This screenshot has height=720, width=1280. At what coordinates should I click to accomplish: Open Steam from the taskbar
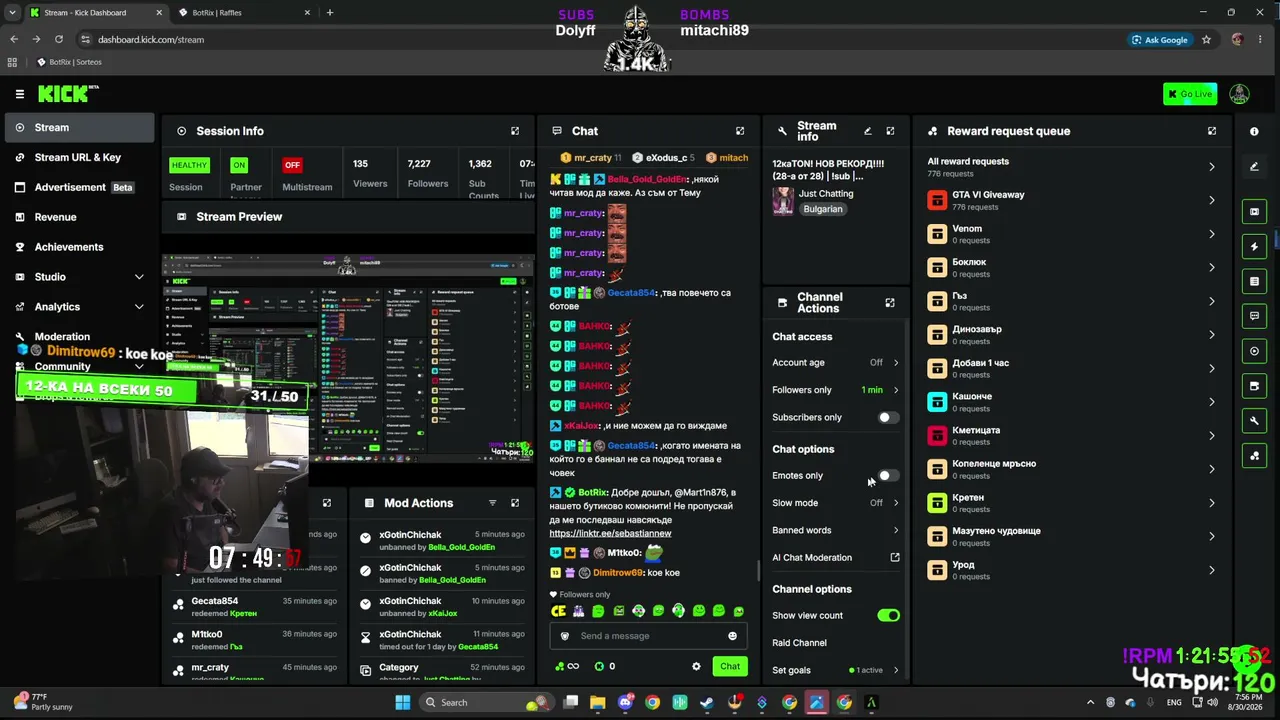coord(707,702)
